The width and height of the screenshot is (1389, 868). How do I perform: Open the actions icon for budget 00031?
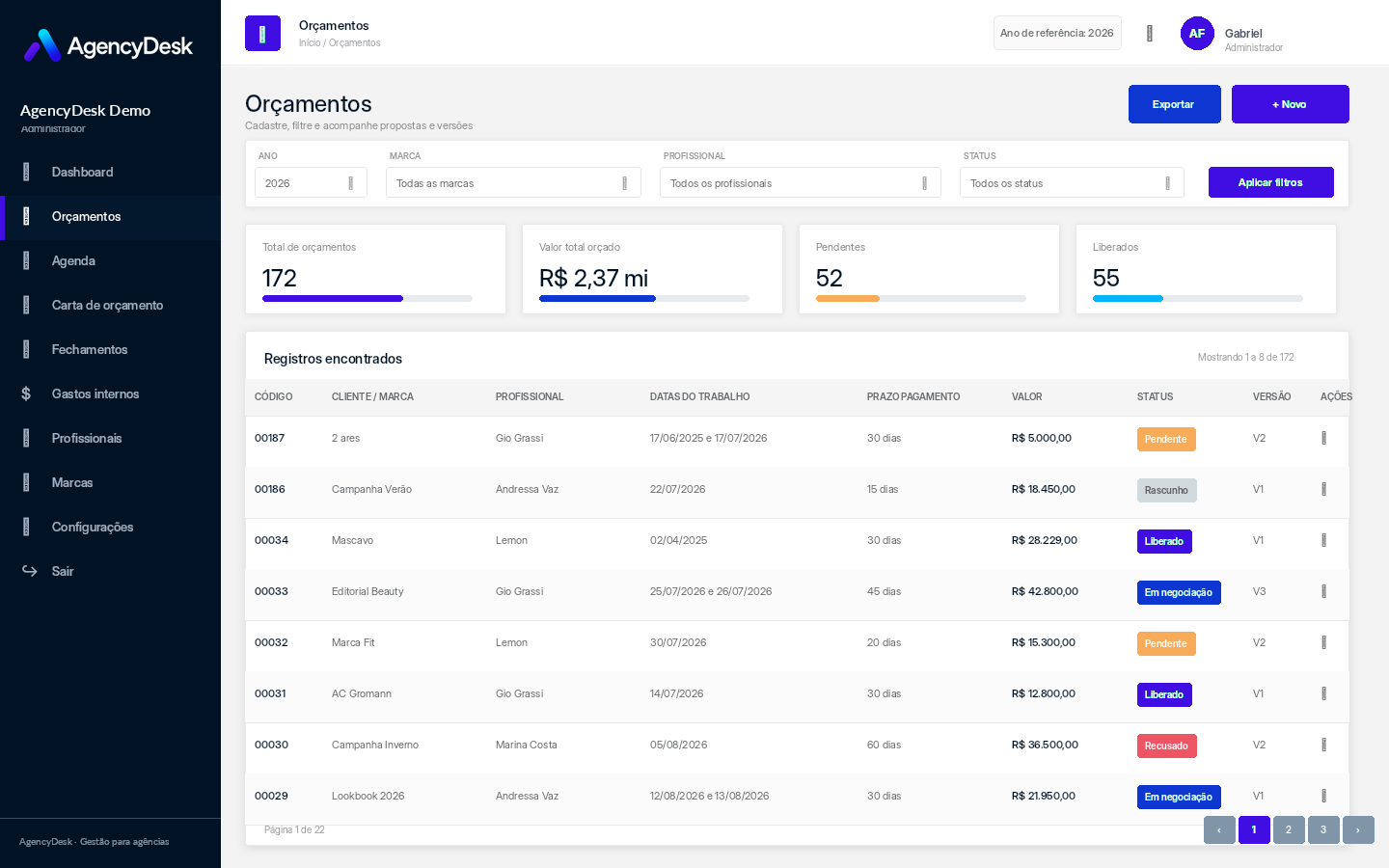1323,693
